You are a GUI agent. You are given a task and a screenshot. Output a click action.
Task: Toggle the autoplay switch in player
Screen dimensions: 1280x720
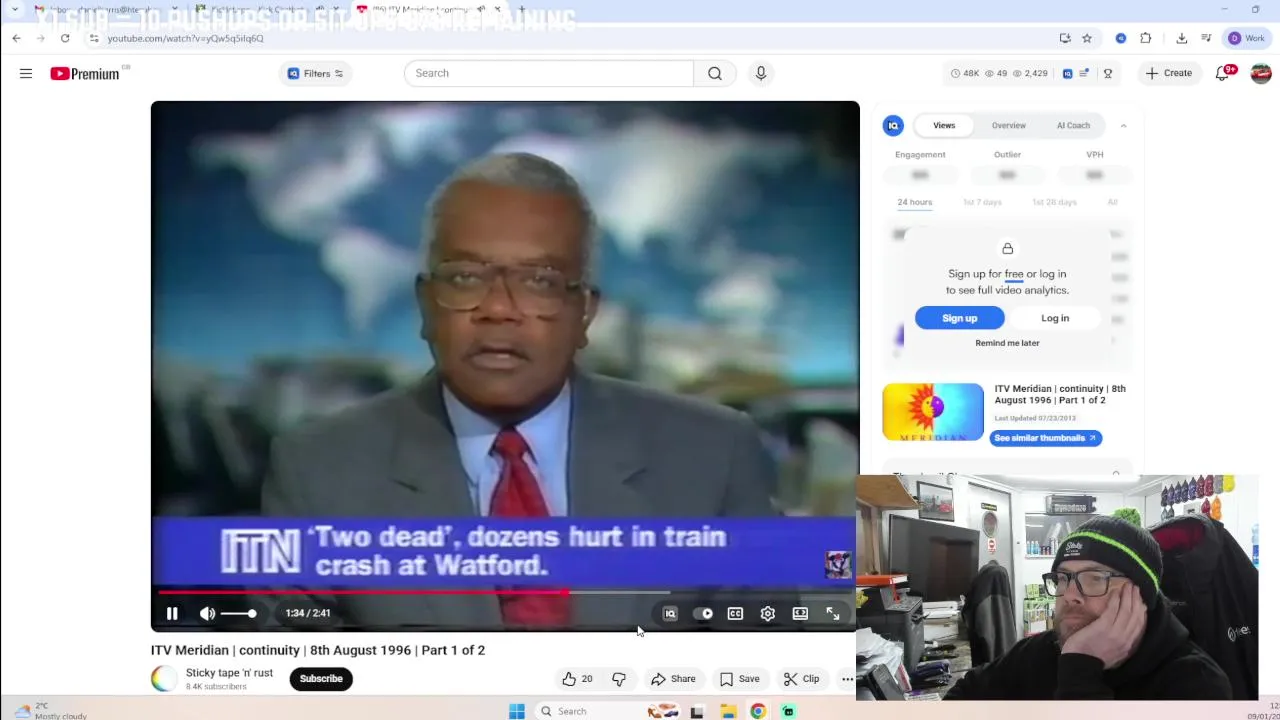click(x=703, y=614)
